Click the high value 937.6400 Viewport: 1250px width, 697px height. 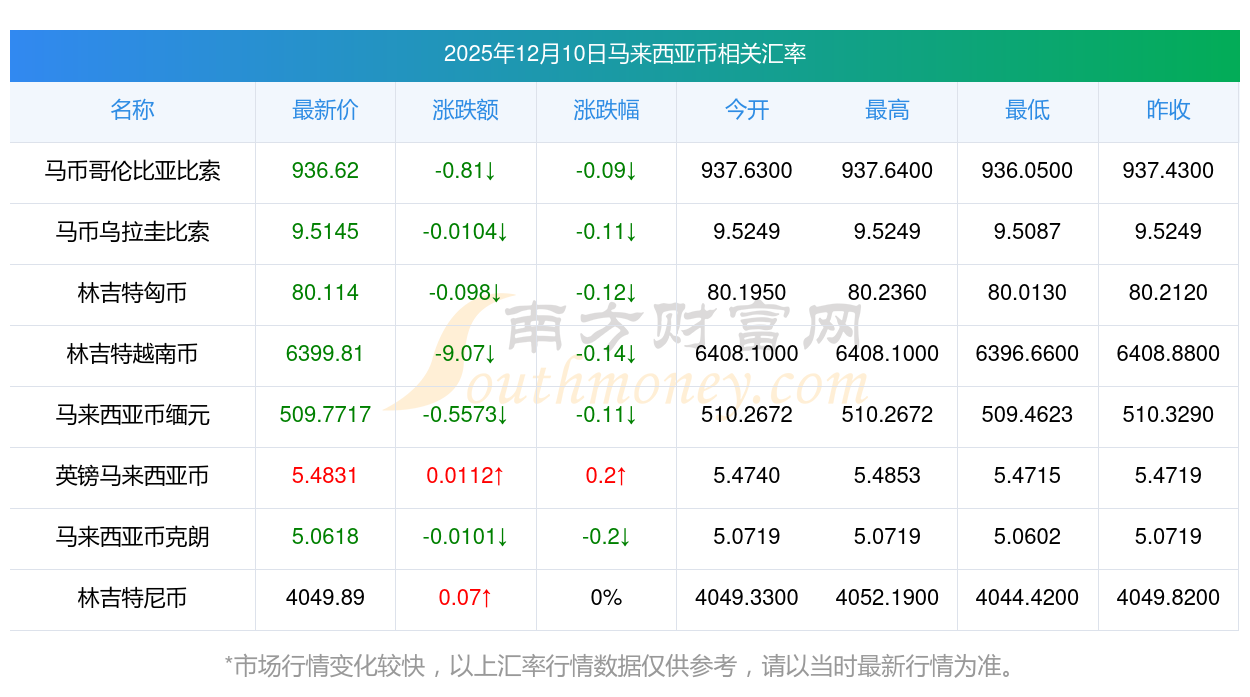point(887,171)
